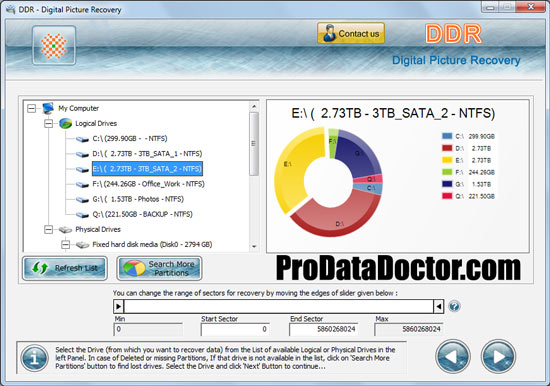Click the blue help question mark icon
The height and width of the screenshot is (386, 550).
pyautogui.click(x=454, y=306)
